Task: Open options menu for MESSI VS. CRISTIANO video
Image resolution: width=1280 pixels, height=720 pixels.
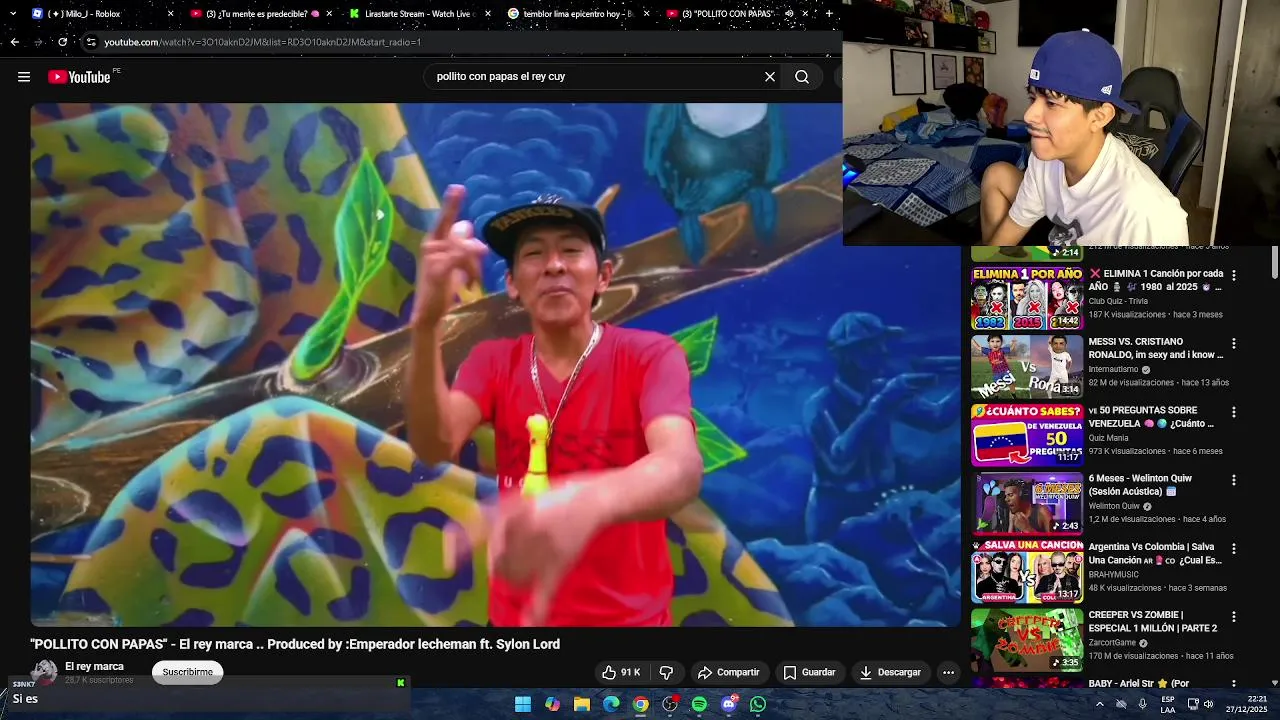Action: click(1233, 343)
